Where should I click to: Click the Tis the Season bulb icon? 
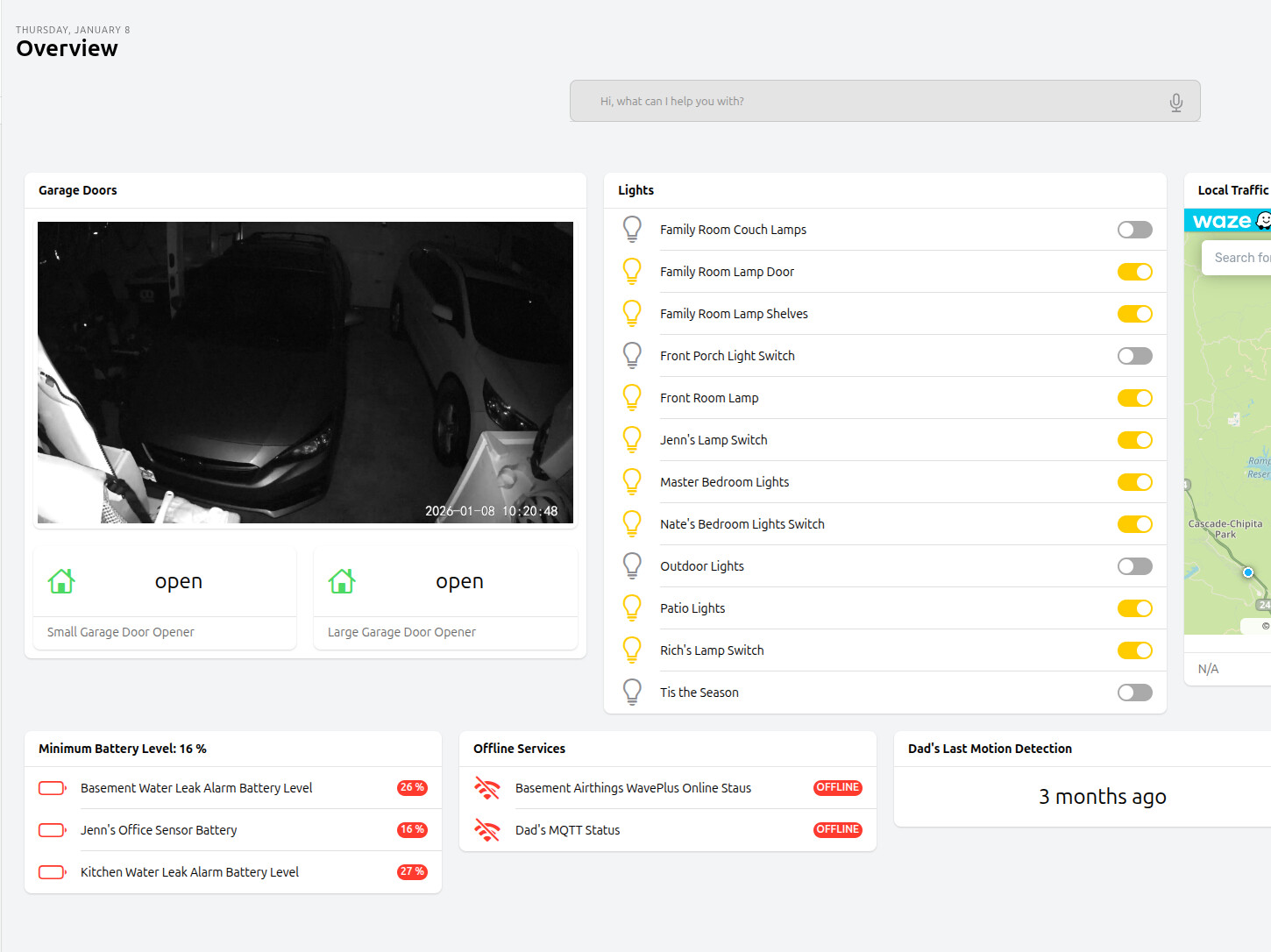pyautogui.click(x=632, y=693)
